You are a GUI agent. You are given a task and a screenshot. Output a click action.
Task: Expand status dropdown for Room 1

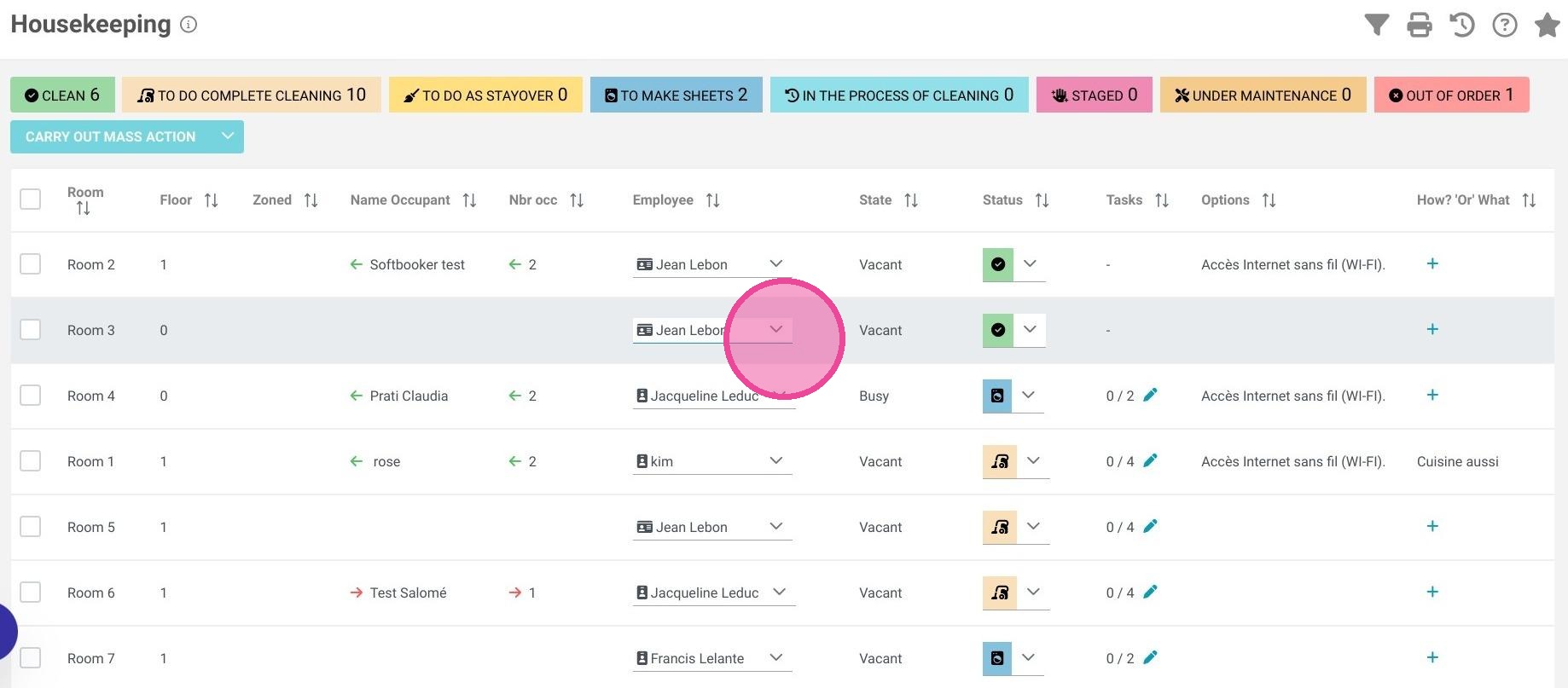[1033, 460]
